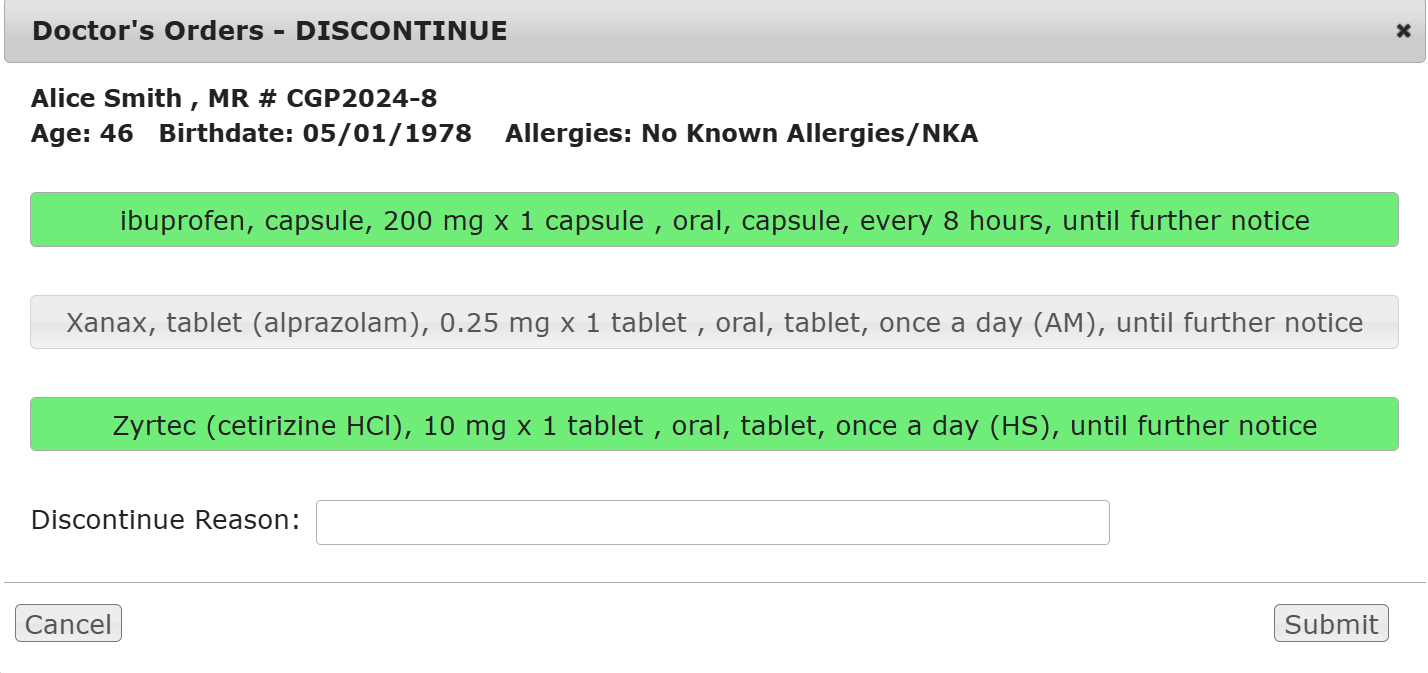Dismiss the dialog using the X icon
Viewport: 1428px width, 673px height.
pyautogui.click(x=1403, y=31)
